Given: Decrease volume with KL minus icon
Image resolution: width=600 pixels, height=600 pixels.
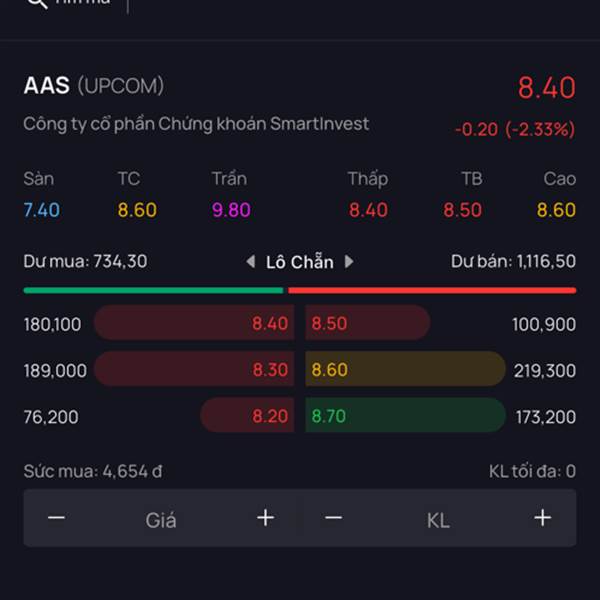Looking at the screenshot, I should tap(333, 518).
